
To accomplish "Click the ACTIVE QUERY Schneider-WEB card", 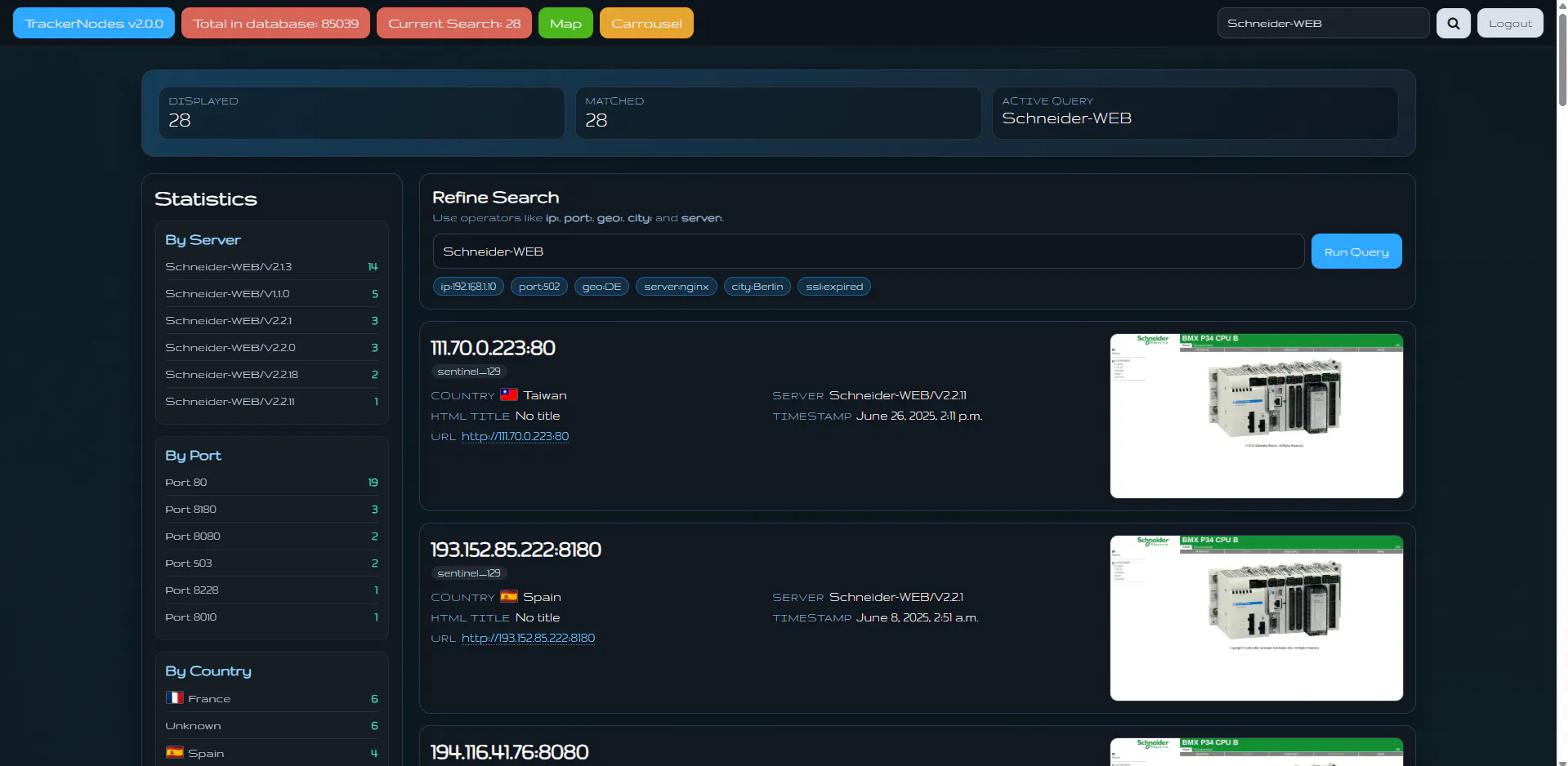I will (1195, 113).
